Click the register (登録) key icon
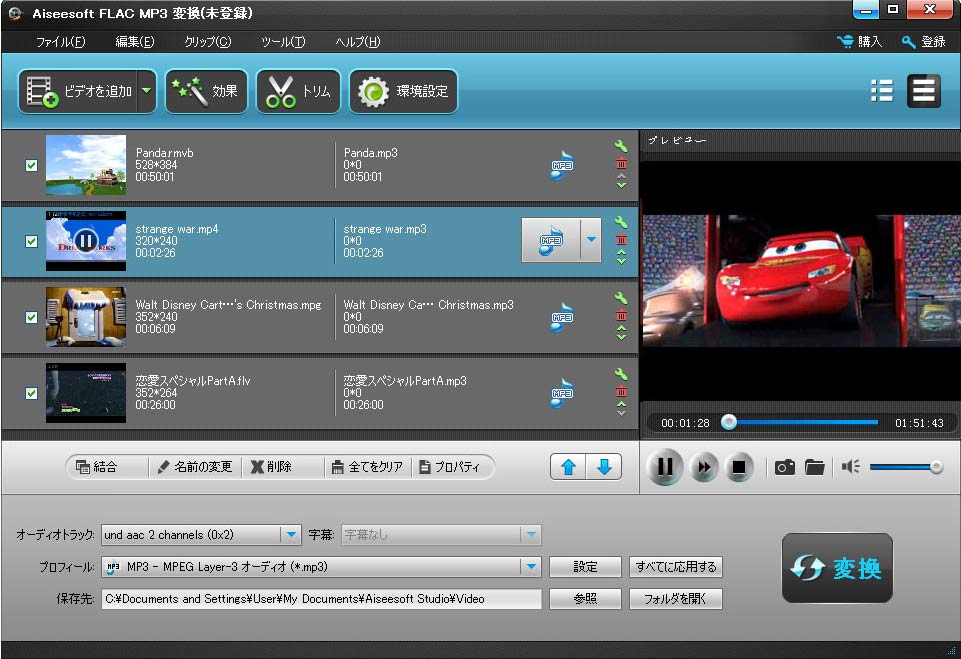The height and width of the screenshot is (659, 961). [x=908, y=41]
